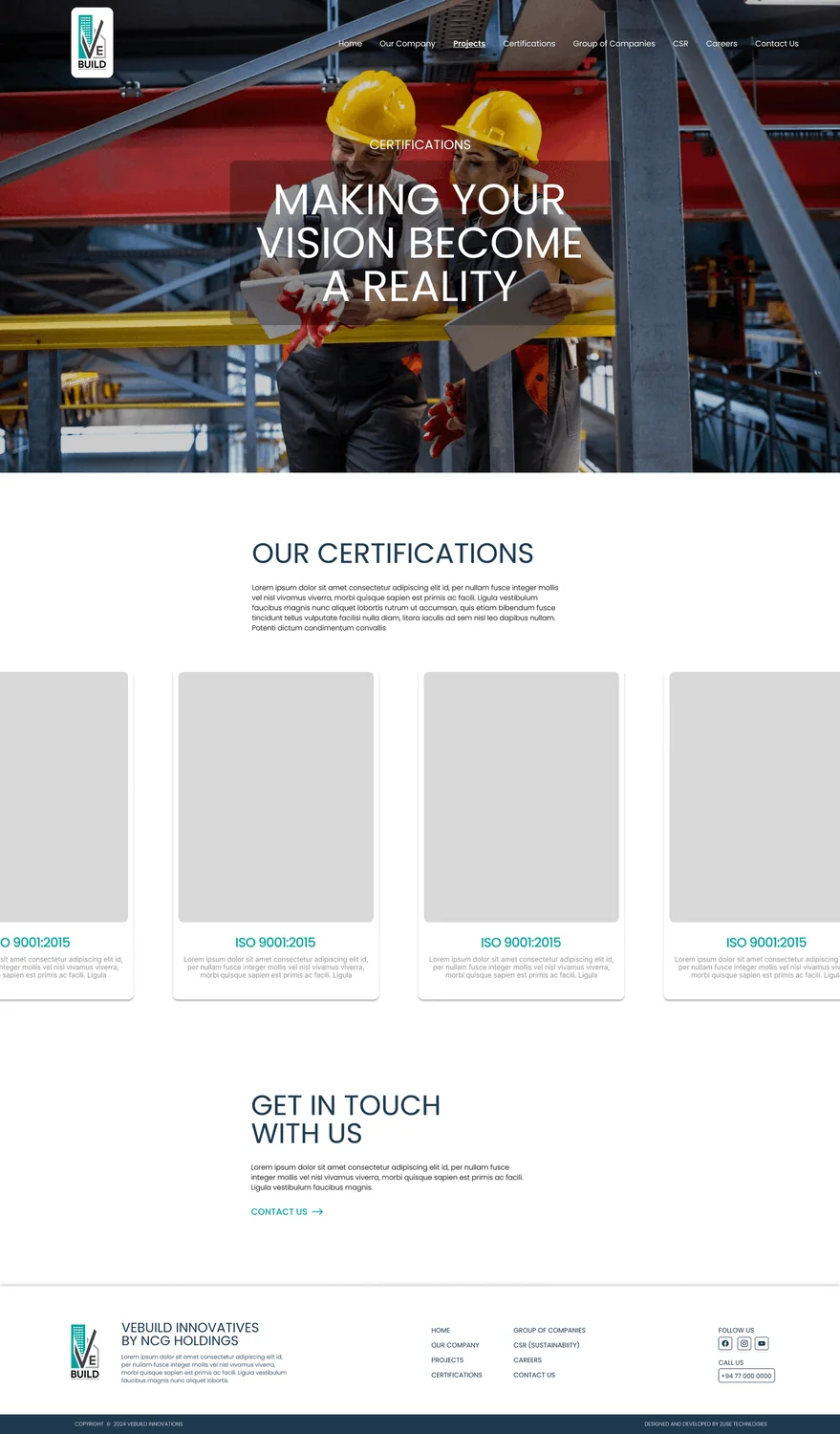The height and width of the screenshot is (1434, 840).
Task: Click the GROUP OF COMPANIES link in the footer
Action: pyautogui.click(x=549, y=1331)
